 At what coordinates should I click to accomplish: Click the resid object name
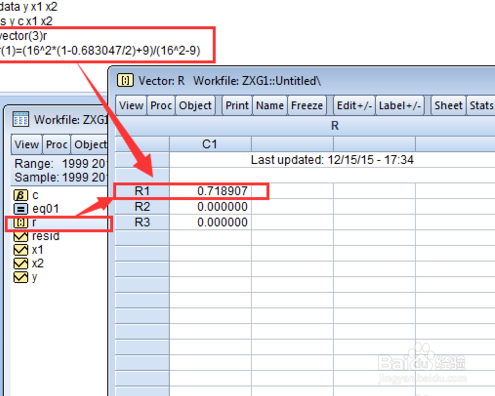point(46,236)
